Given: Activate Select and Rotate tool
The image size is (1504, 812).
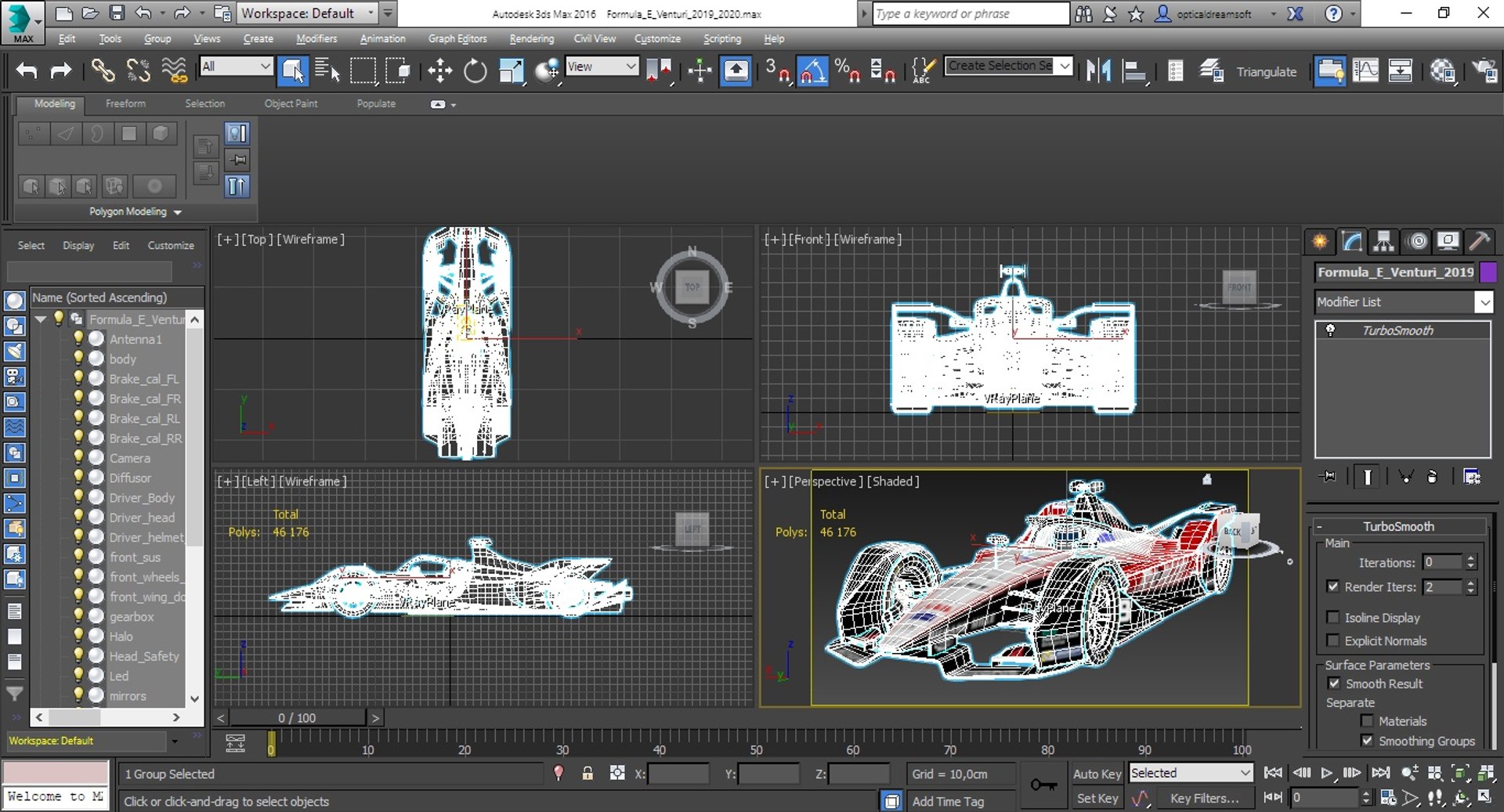Looking at the screenshot, I should [x=475, y=71].
